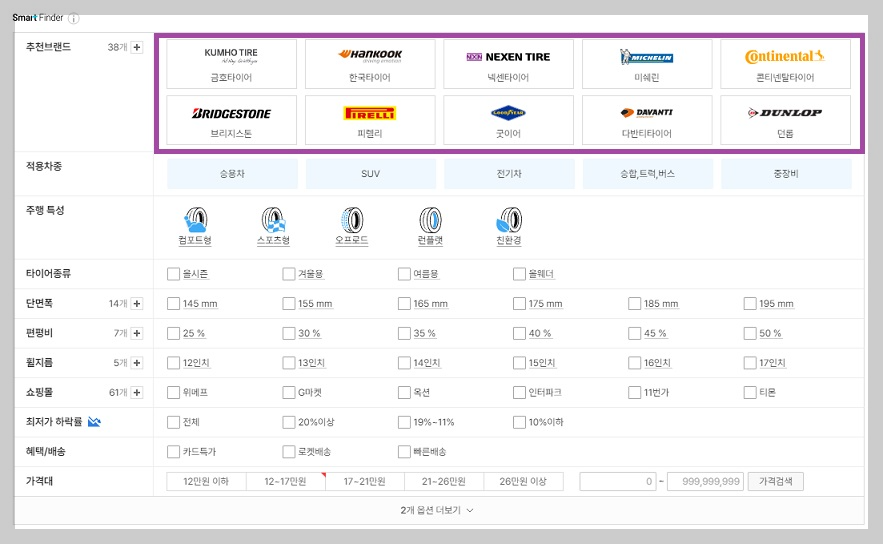
Task: Check the 티몬 shopping mall box
Action: pos(750,393)
